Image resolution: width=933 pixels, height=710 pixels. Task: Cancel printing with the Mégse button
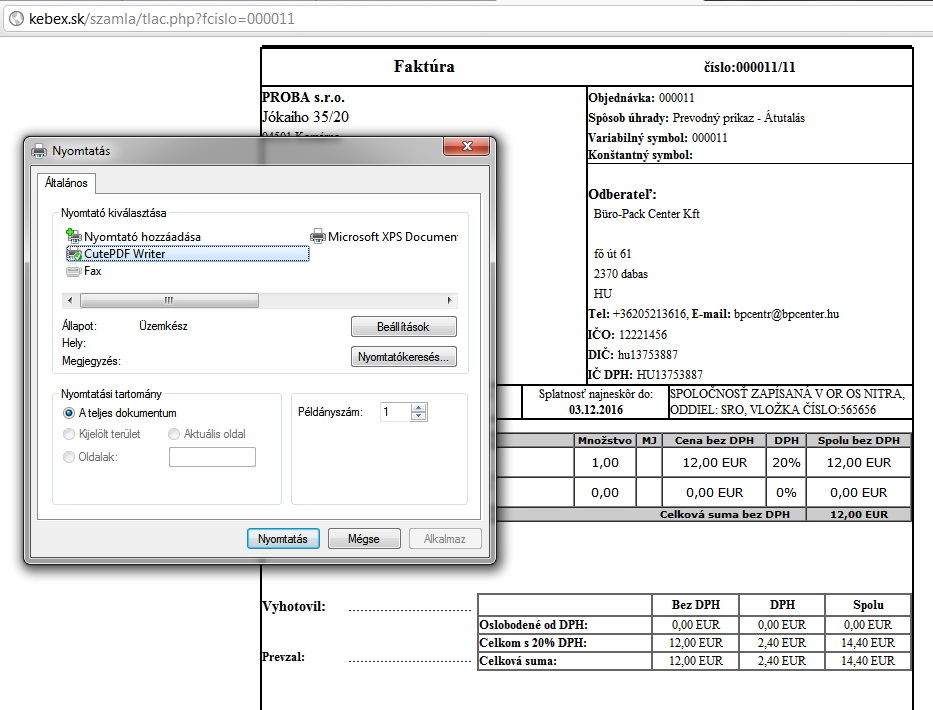364,539
